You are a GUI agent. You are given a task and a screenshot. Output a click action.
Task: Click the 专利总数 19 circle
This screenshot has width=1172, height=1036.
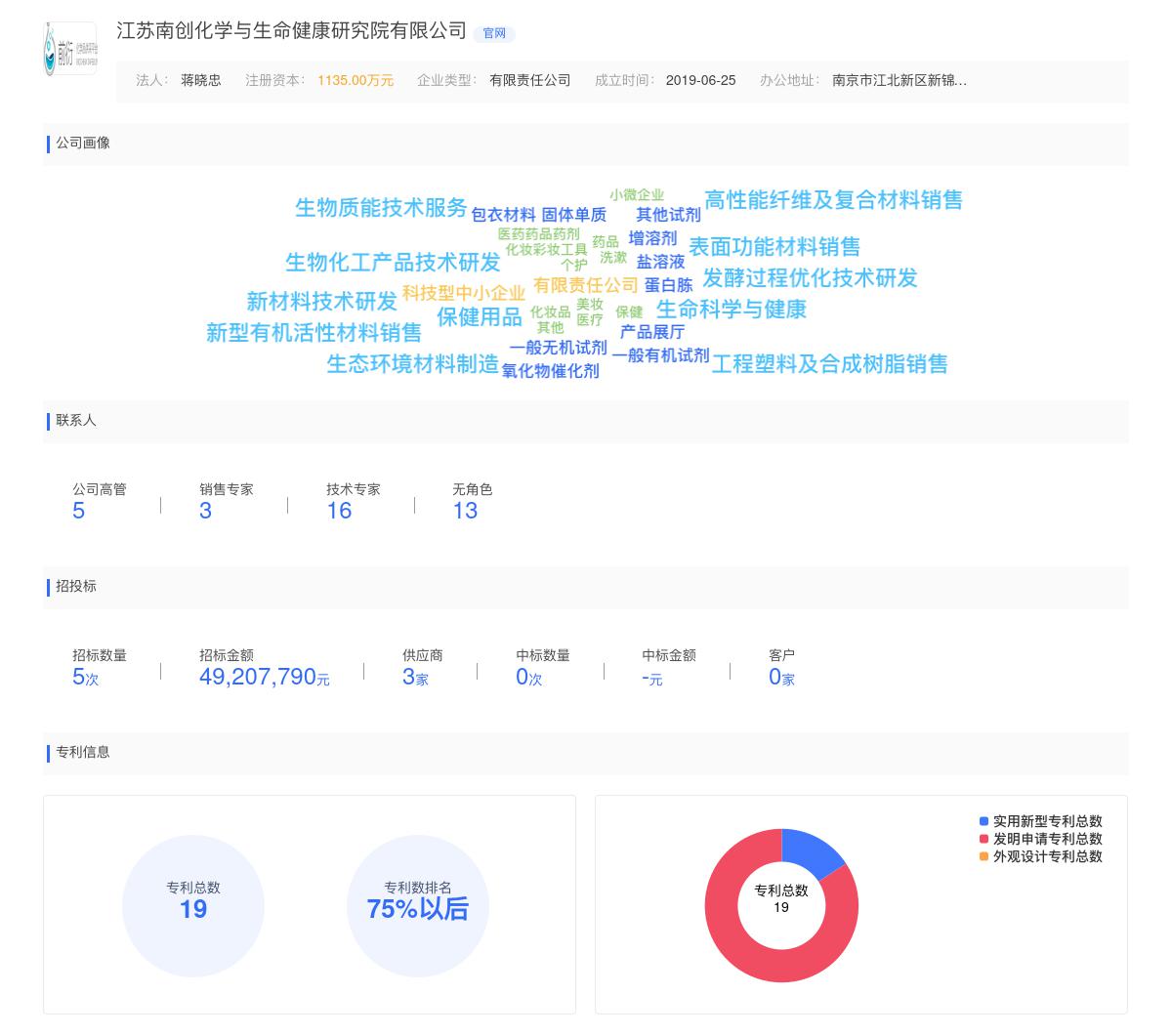[193, 906]
